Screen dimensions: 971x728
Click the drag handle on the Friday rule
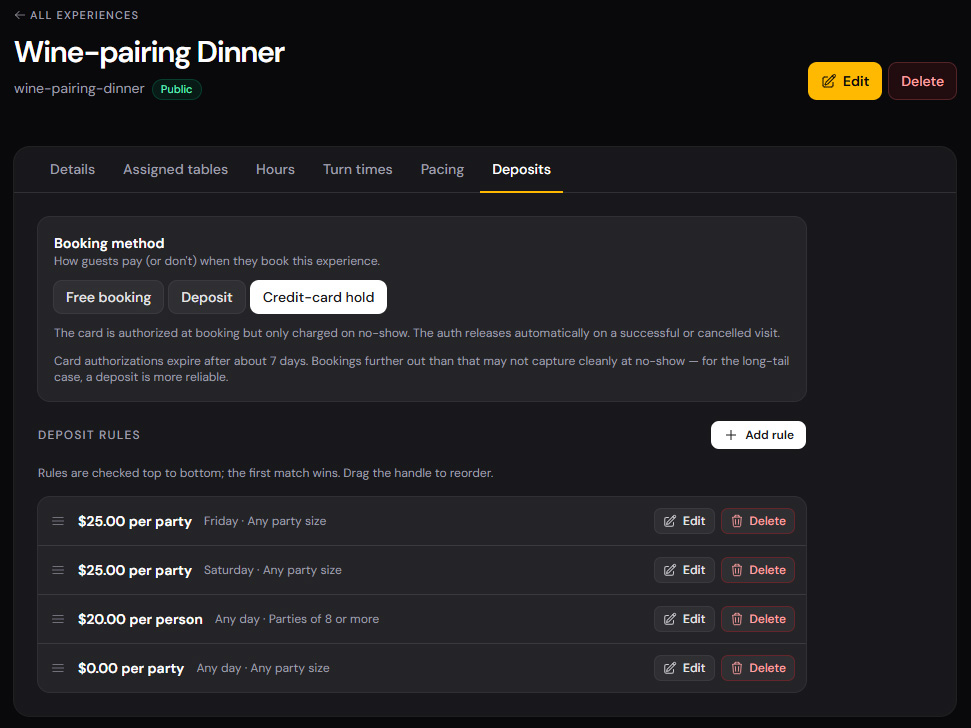click(58, 521)
